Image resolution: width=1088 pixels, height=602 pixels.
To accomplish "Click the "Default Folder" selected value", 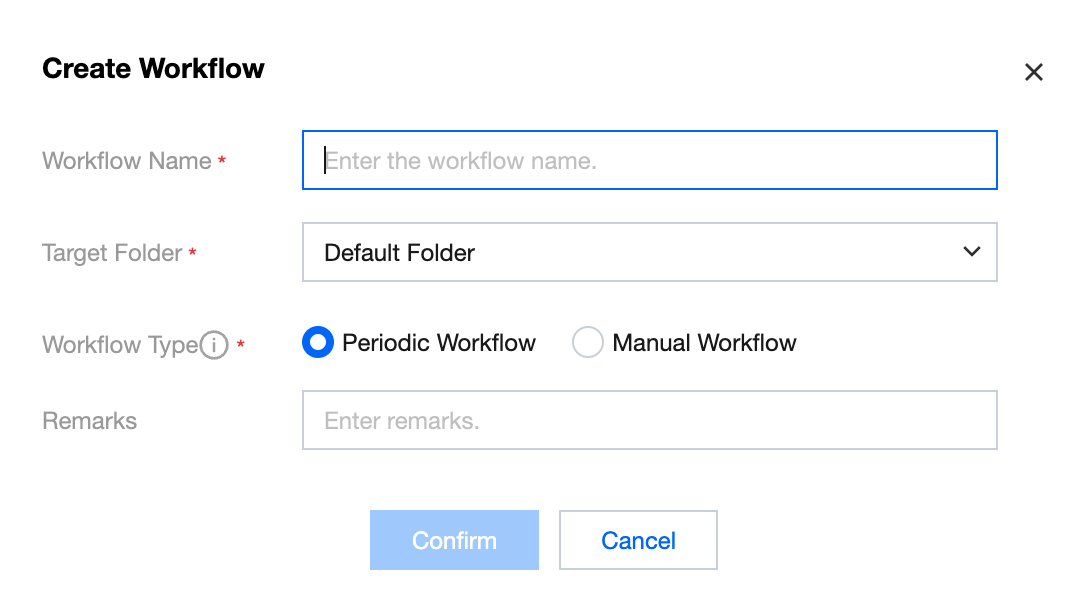I will pos(400,253).
